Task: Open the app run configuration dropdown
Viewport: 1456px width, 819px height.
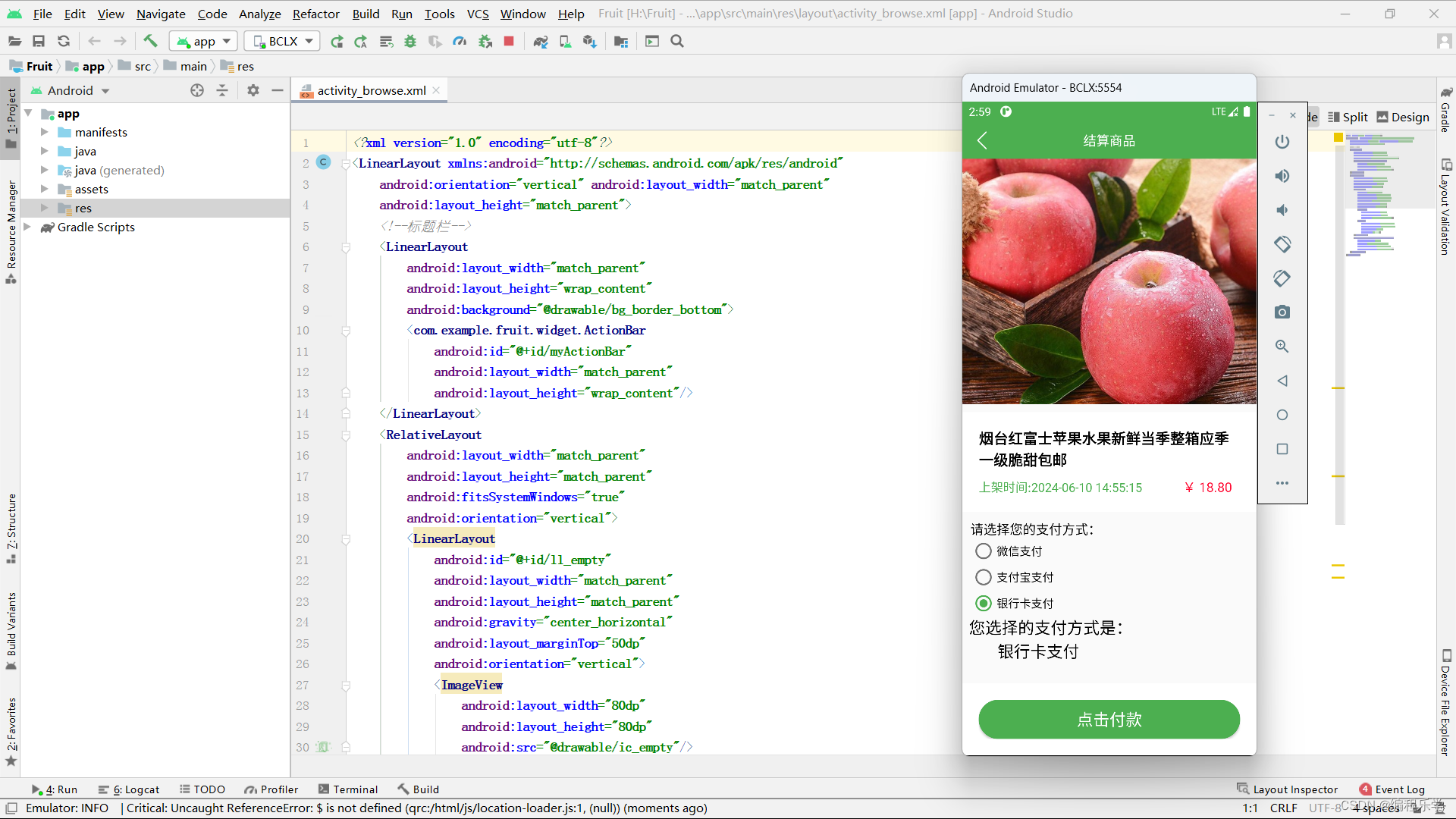Action: click(x=203, y=41)
